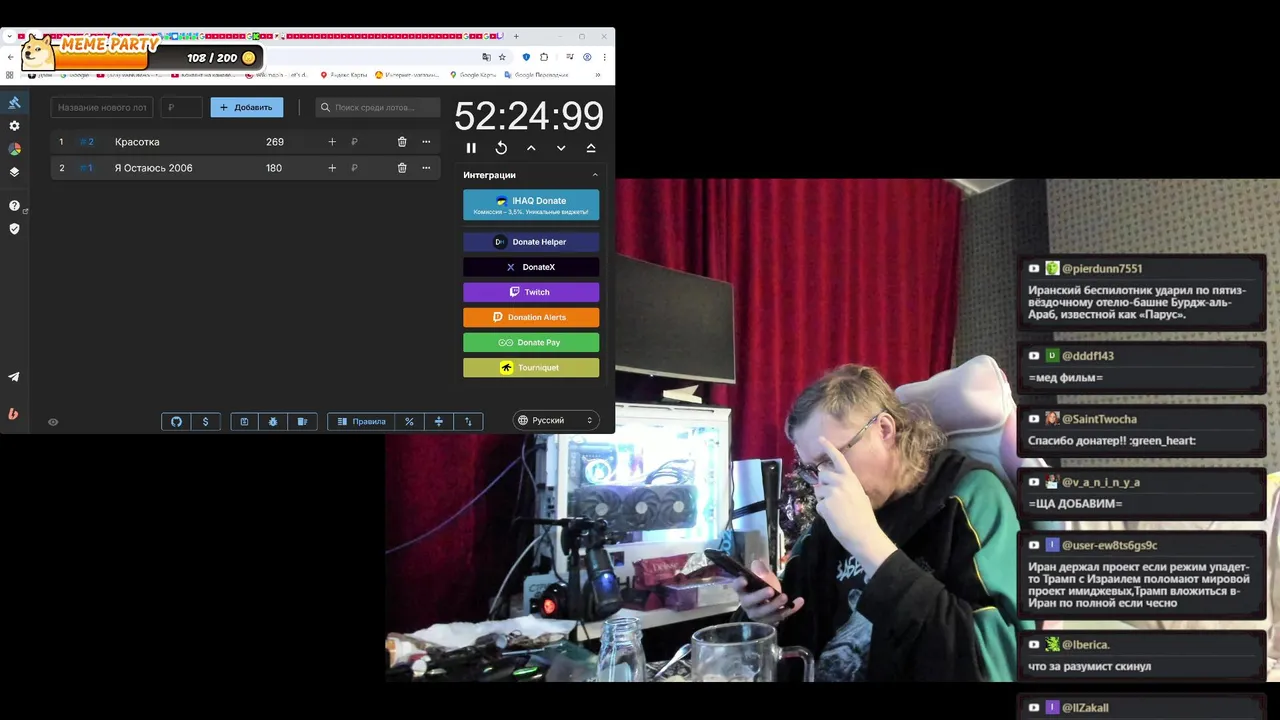The height and width of the screenshot is (720, 1280).
Task: Click the Donate Helper integration button
Action: (x=531, y=242)
